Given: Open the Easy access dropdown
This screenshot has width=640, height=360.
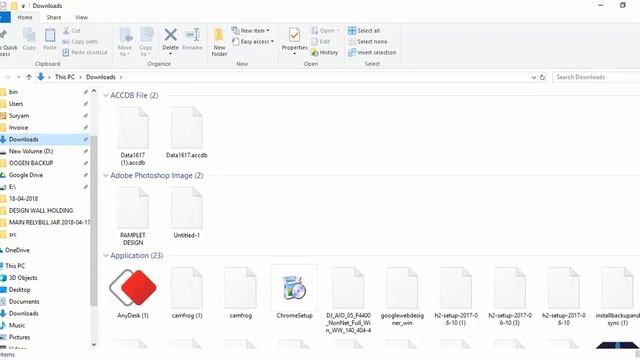Looking at the screenshot, I should point(253,42).
